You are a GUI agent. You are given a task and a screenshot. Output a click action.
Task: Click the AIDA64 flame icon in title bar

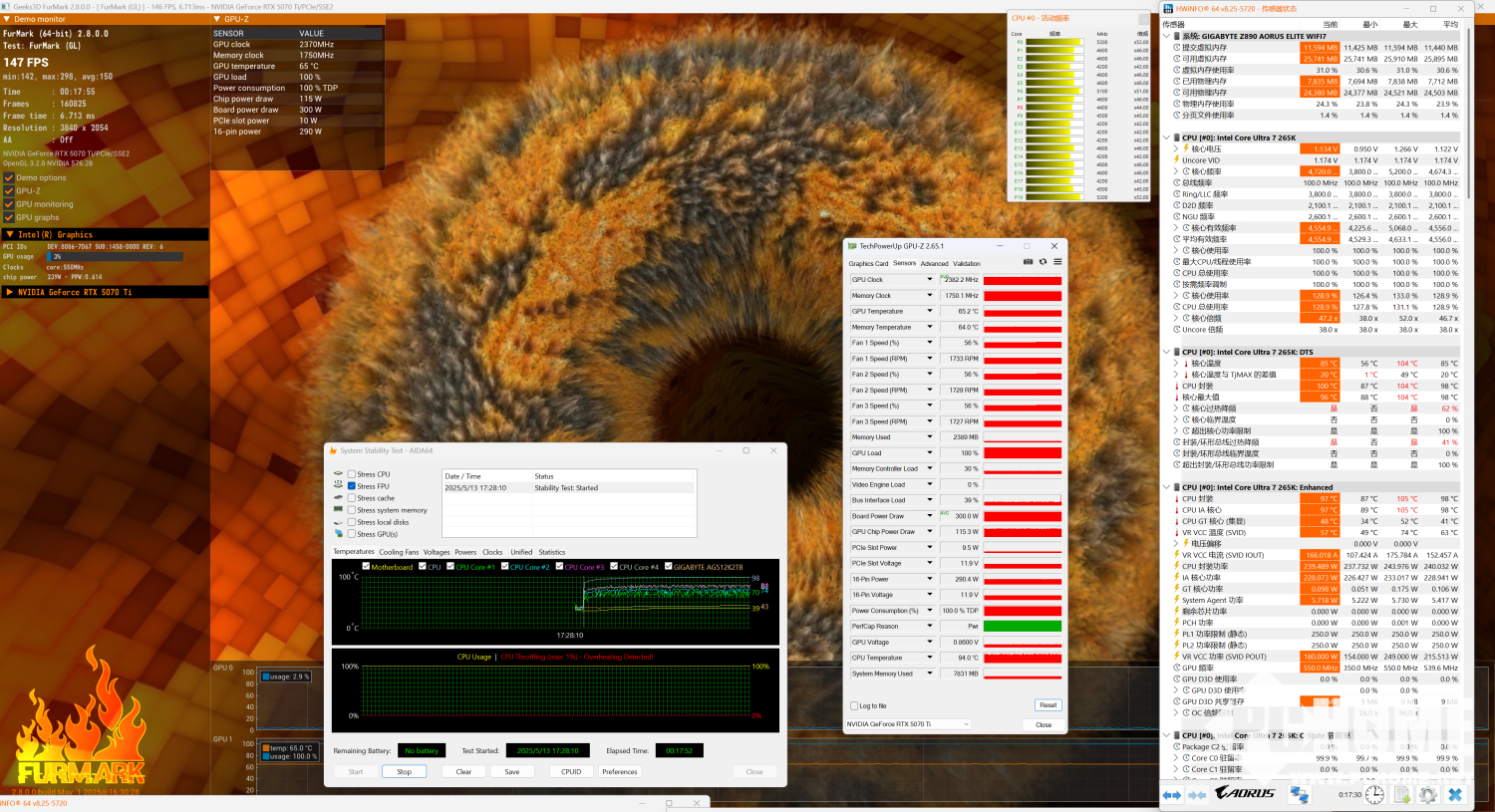(334, 450)
